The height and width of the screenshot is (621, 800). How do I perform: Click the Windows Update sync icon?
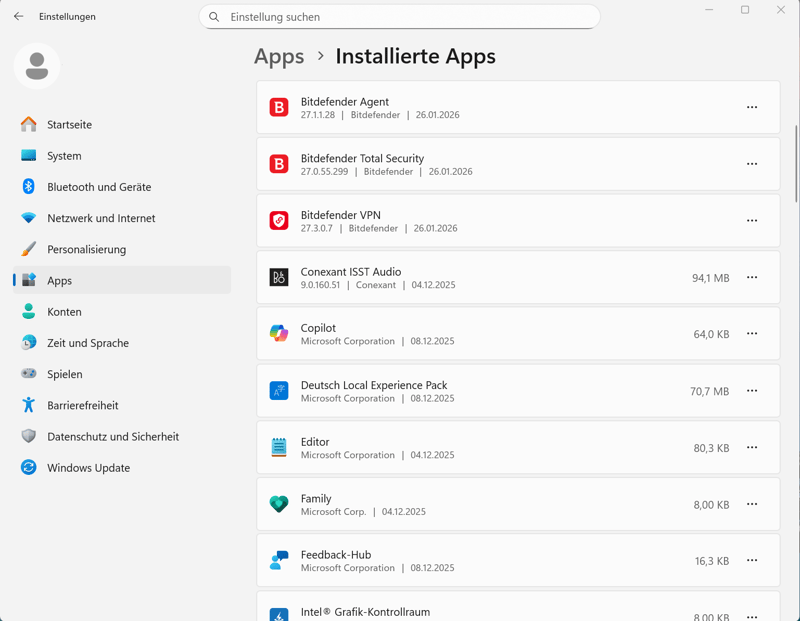click(29, 467)
